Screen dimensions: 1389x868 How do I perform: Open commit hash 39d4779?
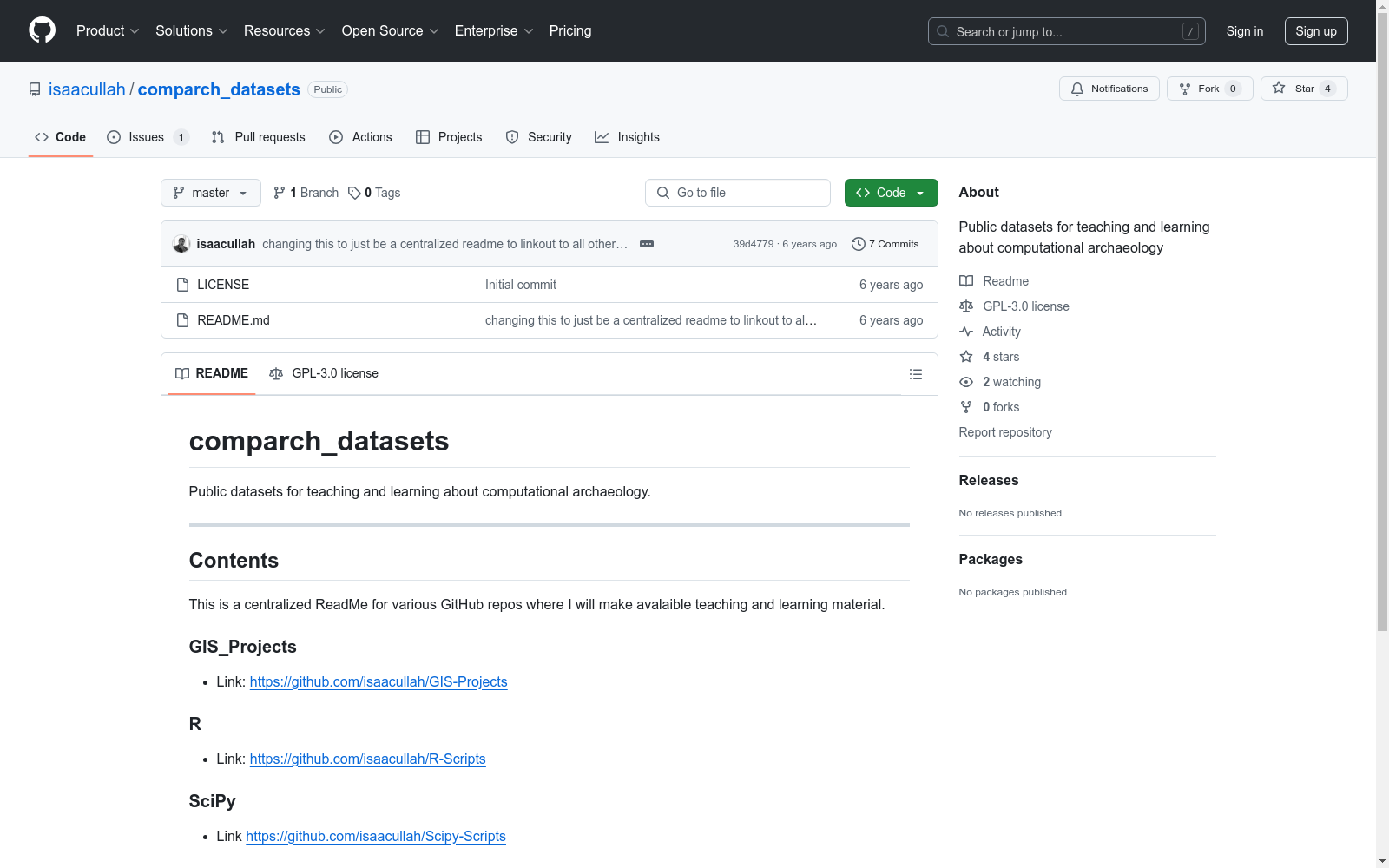[753, 244]
